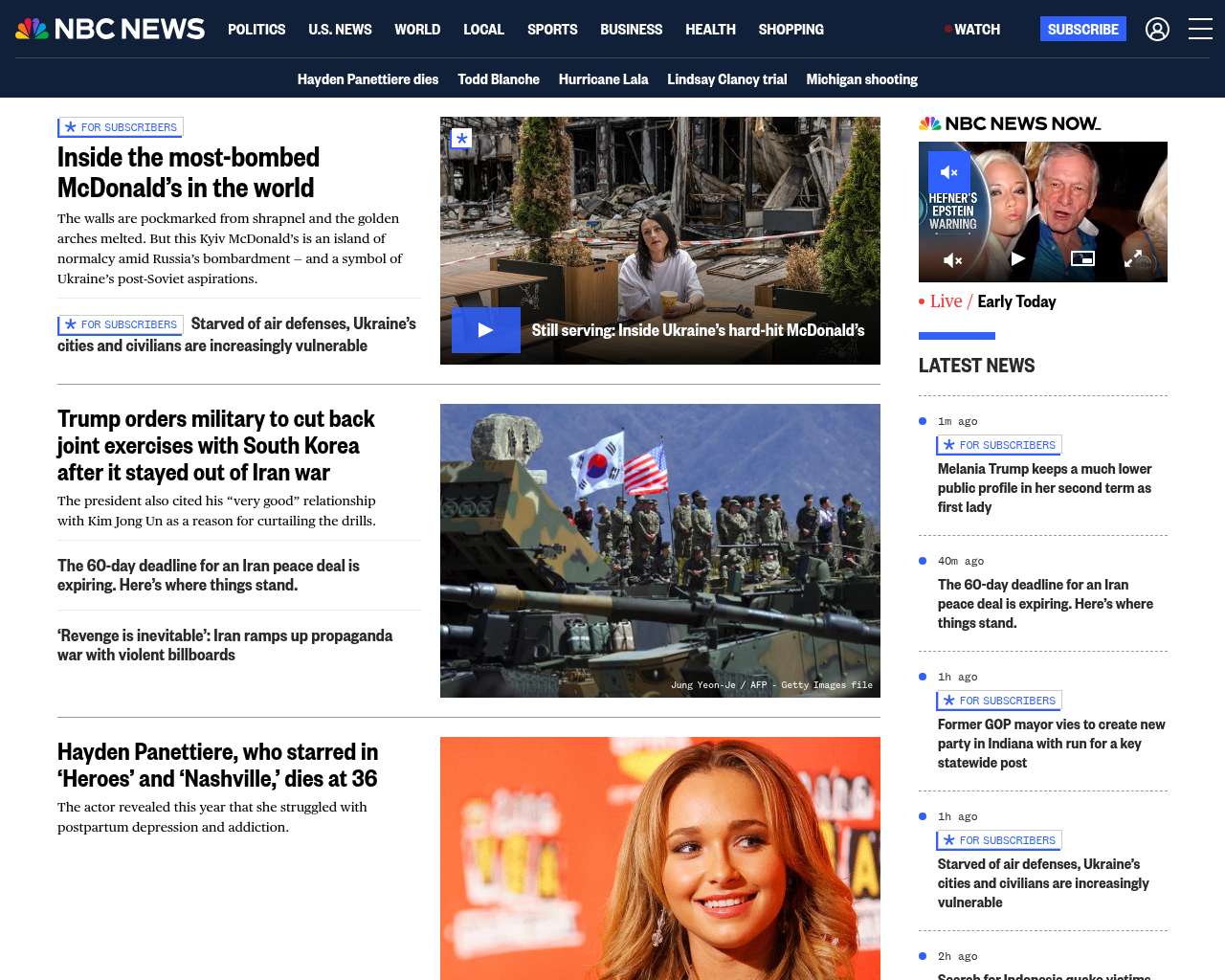Open the Starved of air defenses story under the McDonald's article
The height and width of the screenshot is (980, 1225).
[236, 334]
